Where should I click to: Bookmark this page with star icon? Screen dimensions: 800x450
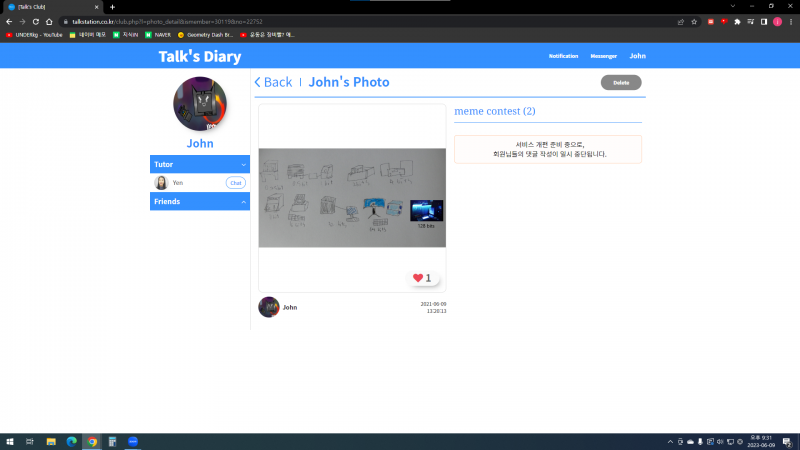click(x=694, y=21)
